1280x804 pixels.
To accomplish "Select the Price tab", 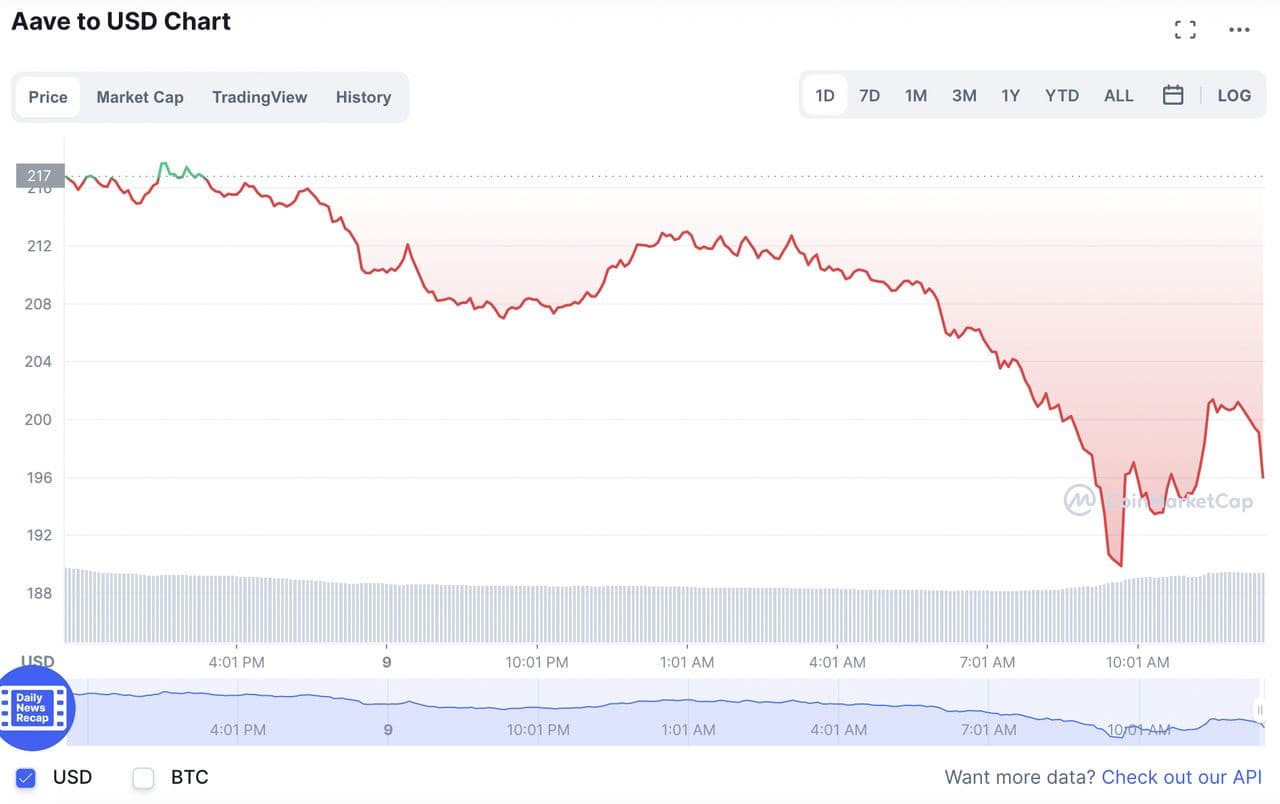I will pyautogui.click(x=48, y=97).
